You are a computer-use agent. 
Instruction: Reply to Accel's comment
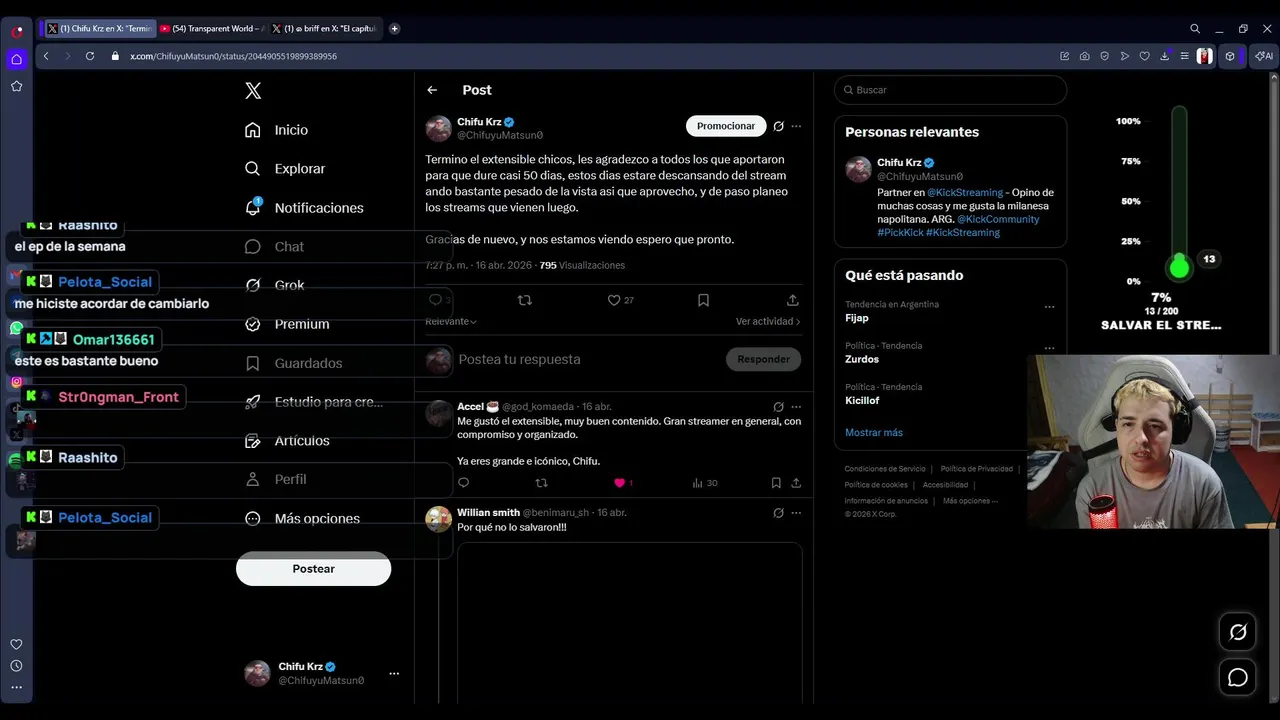pyautogui.click(x=463, y=483)
